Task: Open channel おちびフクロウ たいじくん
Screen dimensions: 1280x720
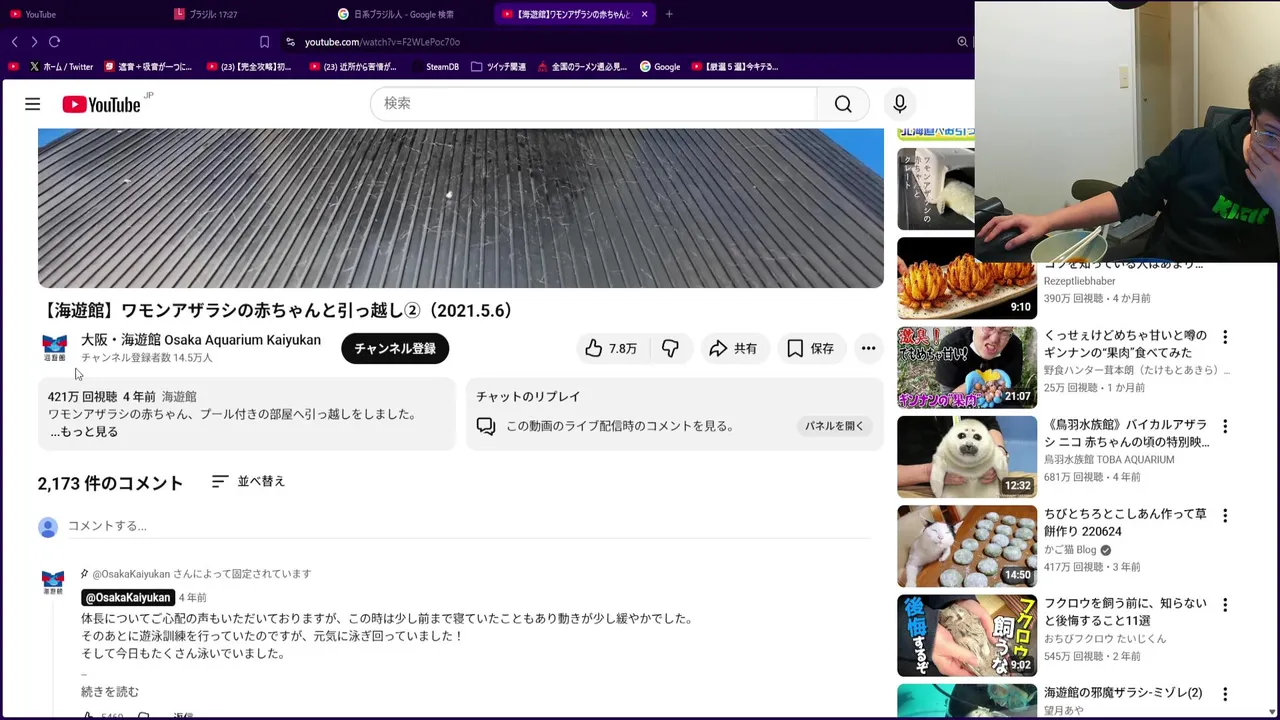Action: tap(1105, 639)
